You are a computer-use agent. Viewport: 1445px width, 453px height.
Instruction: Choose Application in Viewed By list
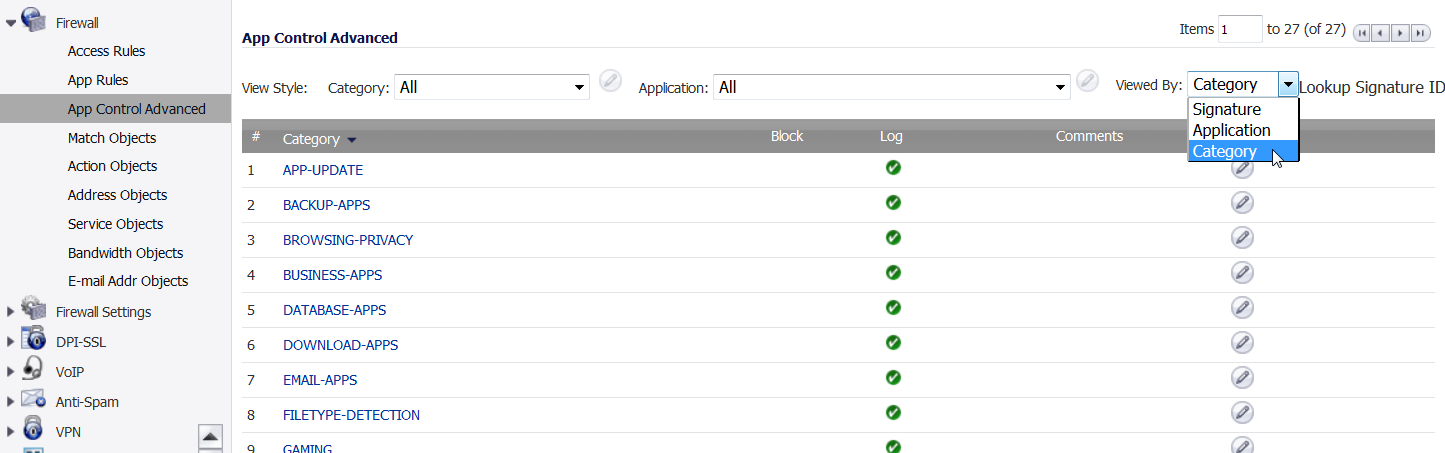(1243, 130)
